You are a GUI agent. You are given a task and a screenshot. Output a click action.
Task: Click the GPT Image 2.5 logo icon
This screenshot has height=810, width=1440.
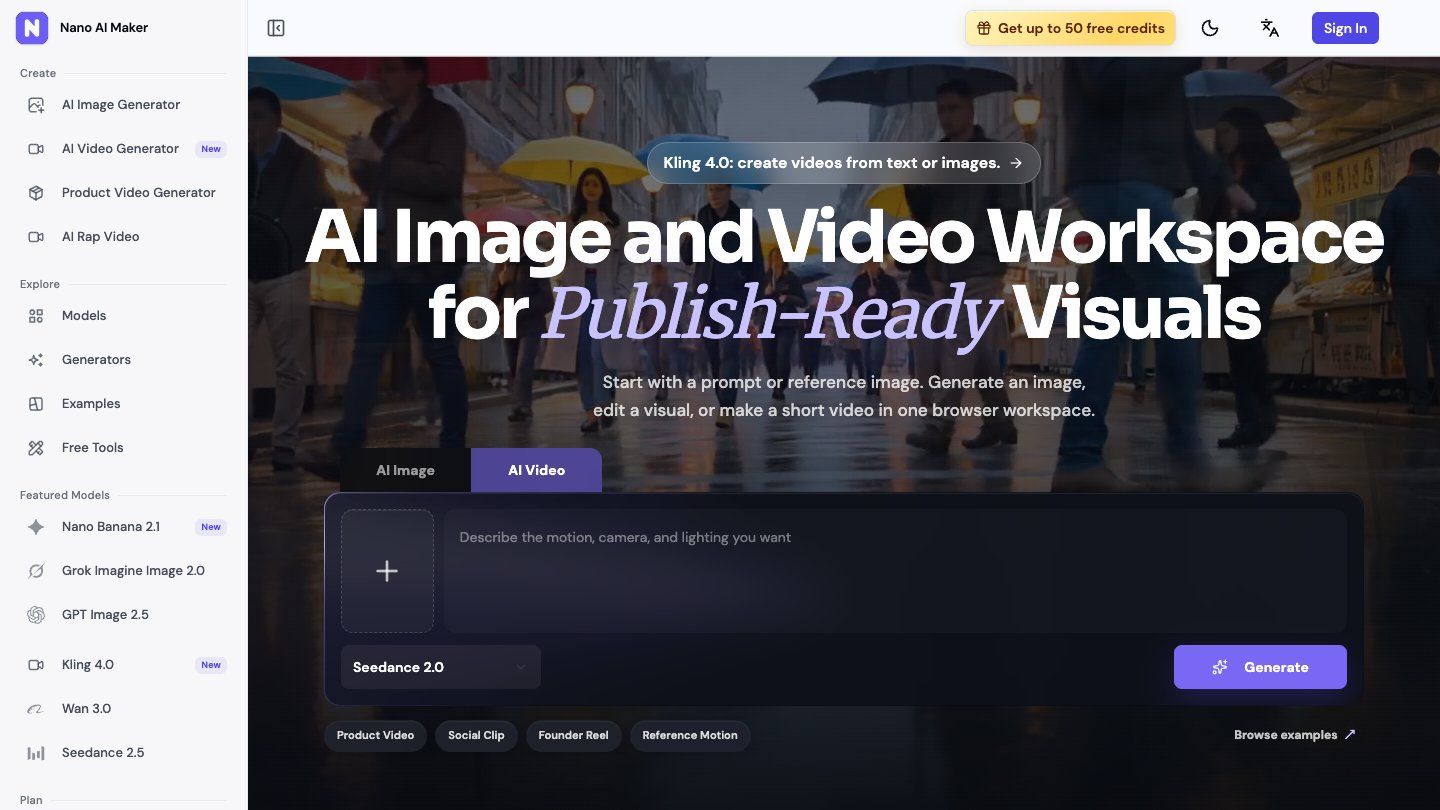click(36, 615)
